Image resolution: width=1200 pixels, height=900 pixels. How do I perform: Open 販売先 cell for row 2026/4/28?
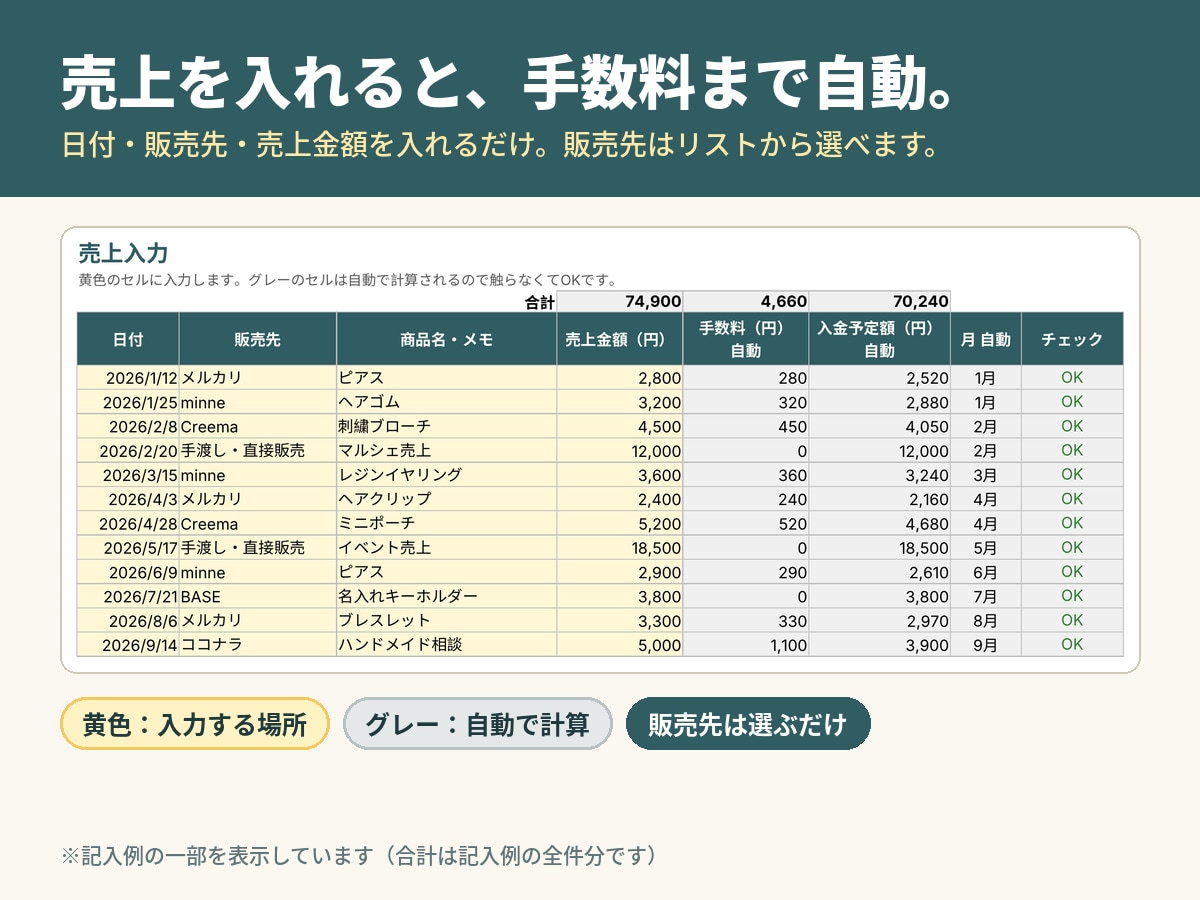pos(258,523)
